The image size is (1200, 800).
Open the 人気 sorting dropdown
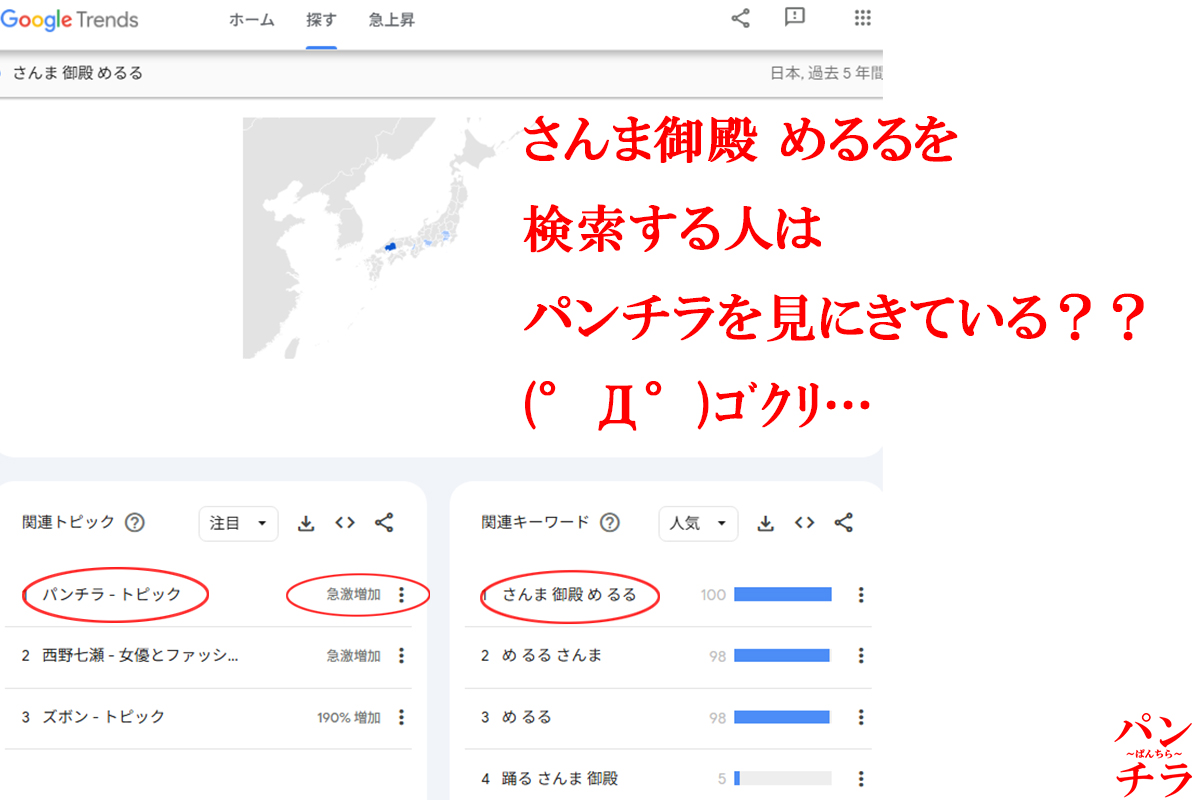[697, 522]
